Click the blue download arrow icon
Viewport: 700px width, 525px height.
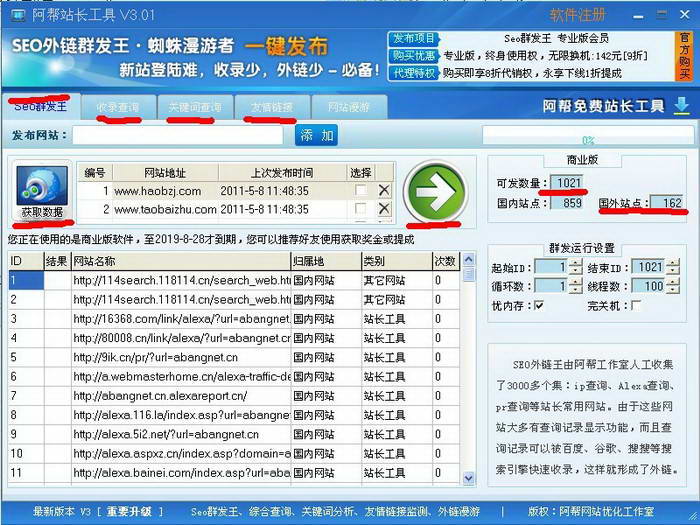[682, 106]
